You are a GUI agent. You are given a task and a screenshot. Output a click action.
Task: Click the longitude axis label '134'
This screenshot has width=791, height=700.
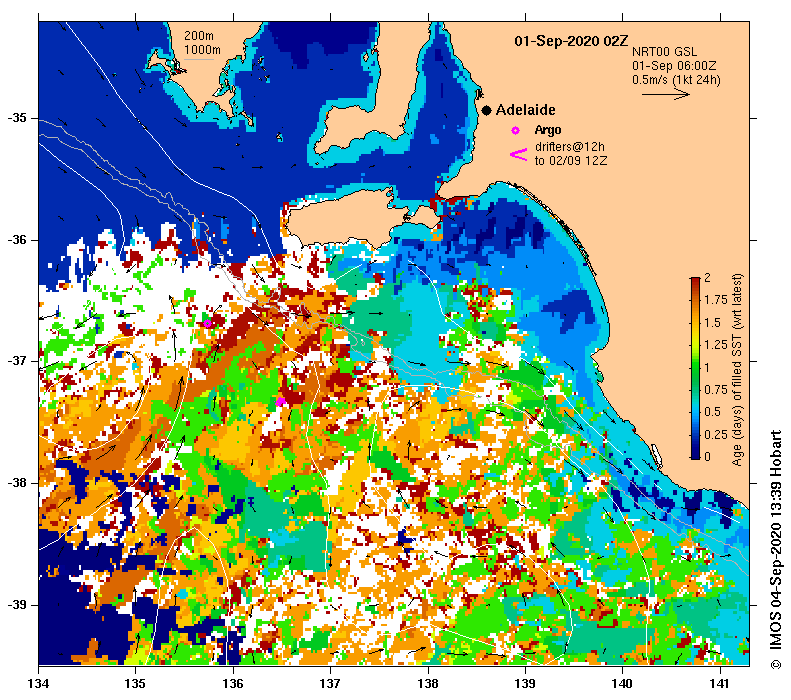38,684
